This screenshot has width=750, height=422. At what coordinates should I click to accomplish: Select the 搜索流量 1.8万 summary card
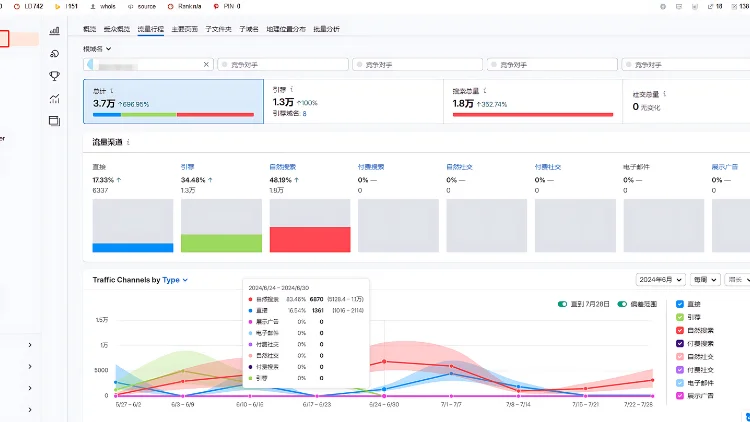click(x=533, y=101)
